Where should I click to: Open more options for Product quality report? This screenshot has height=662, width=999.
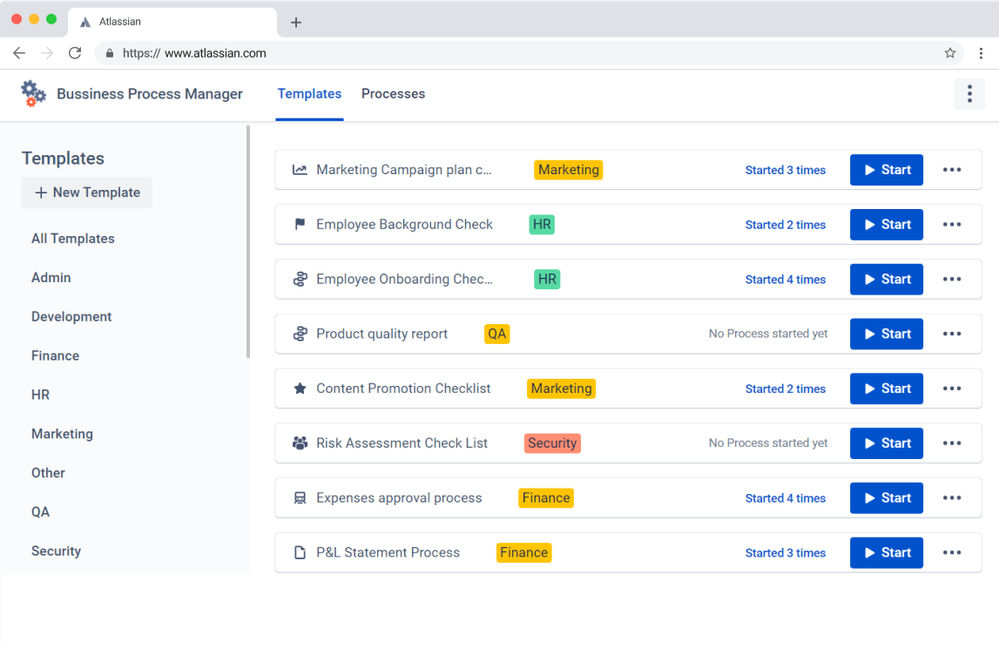coord(952,334)
